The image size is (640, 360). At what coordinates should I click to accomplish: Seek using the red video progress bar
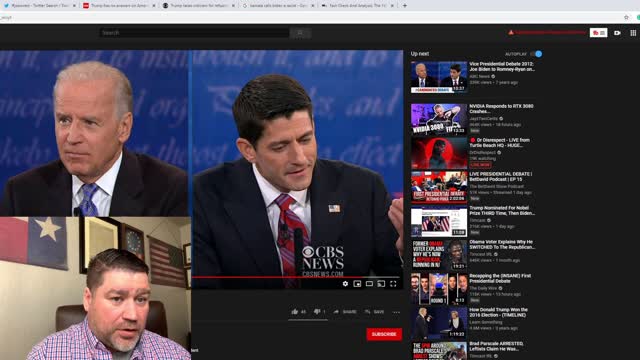tap(297, 277)
